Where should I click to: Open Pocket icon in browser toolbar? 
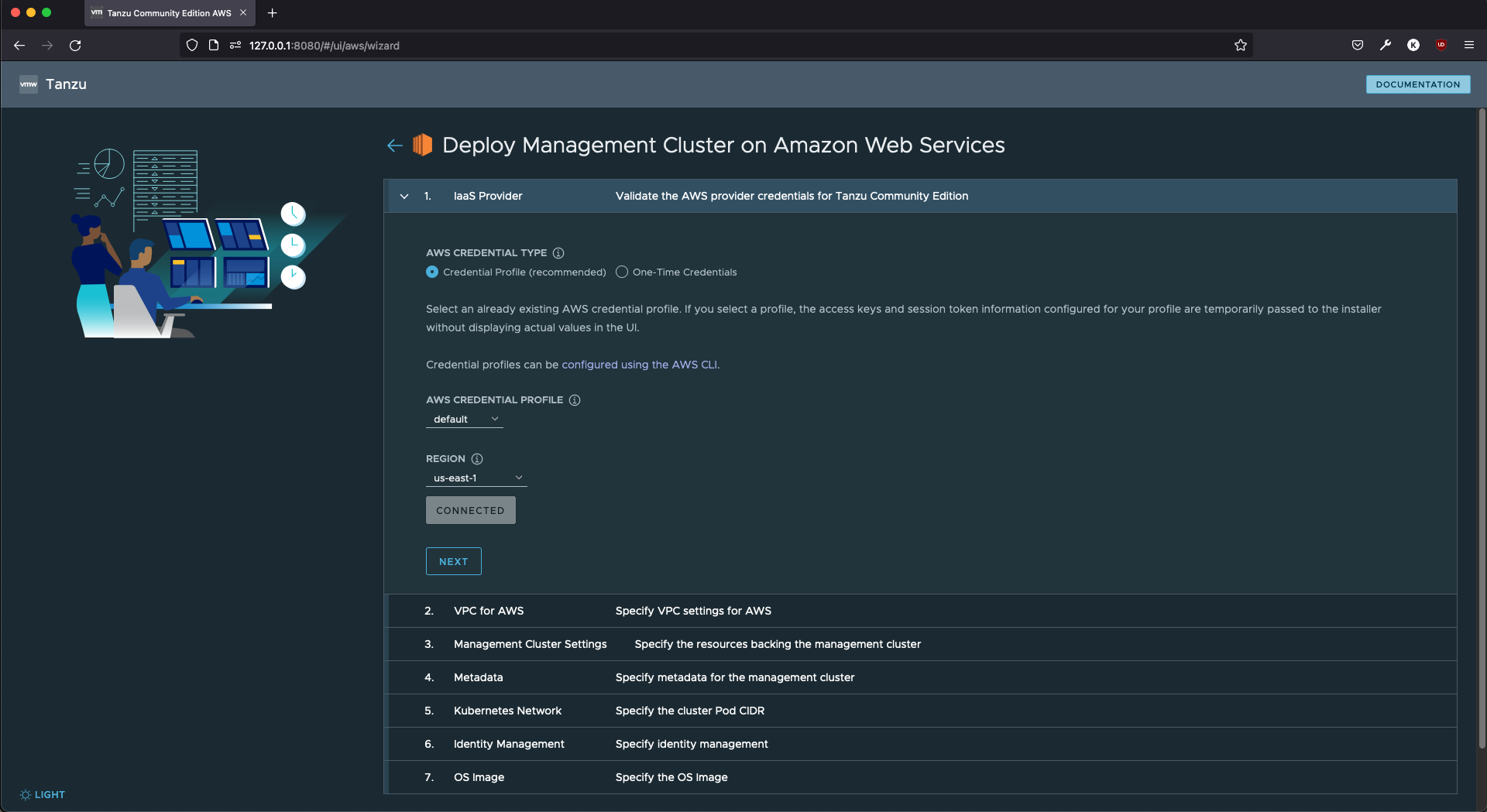[1358, 46]
